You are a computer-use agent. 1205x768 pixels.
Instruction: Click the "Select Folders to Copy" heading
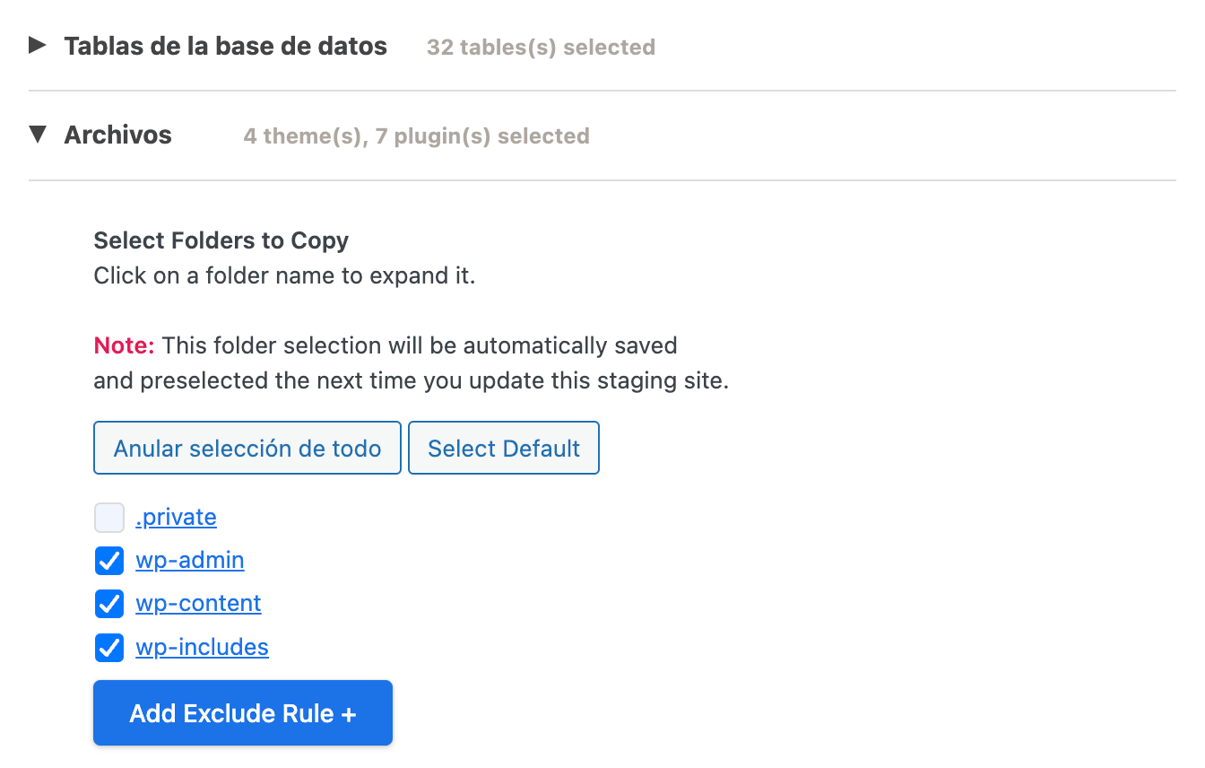(x=221, y=240)
